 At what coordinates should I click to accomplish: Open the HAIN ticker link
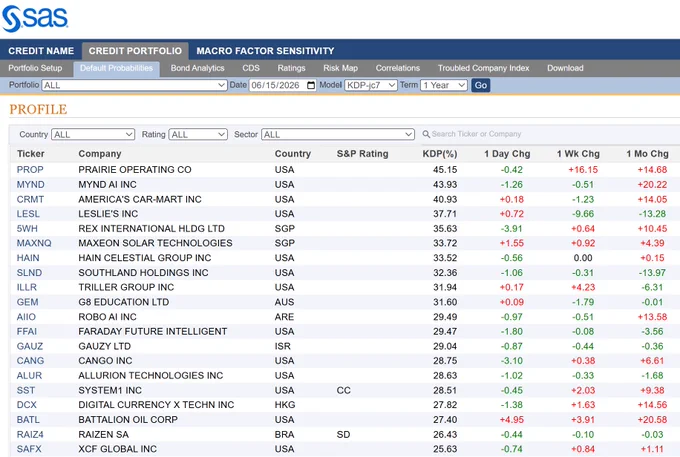(x=28, y=258)
